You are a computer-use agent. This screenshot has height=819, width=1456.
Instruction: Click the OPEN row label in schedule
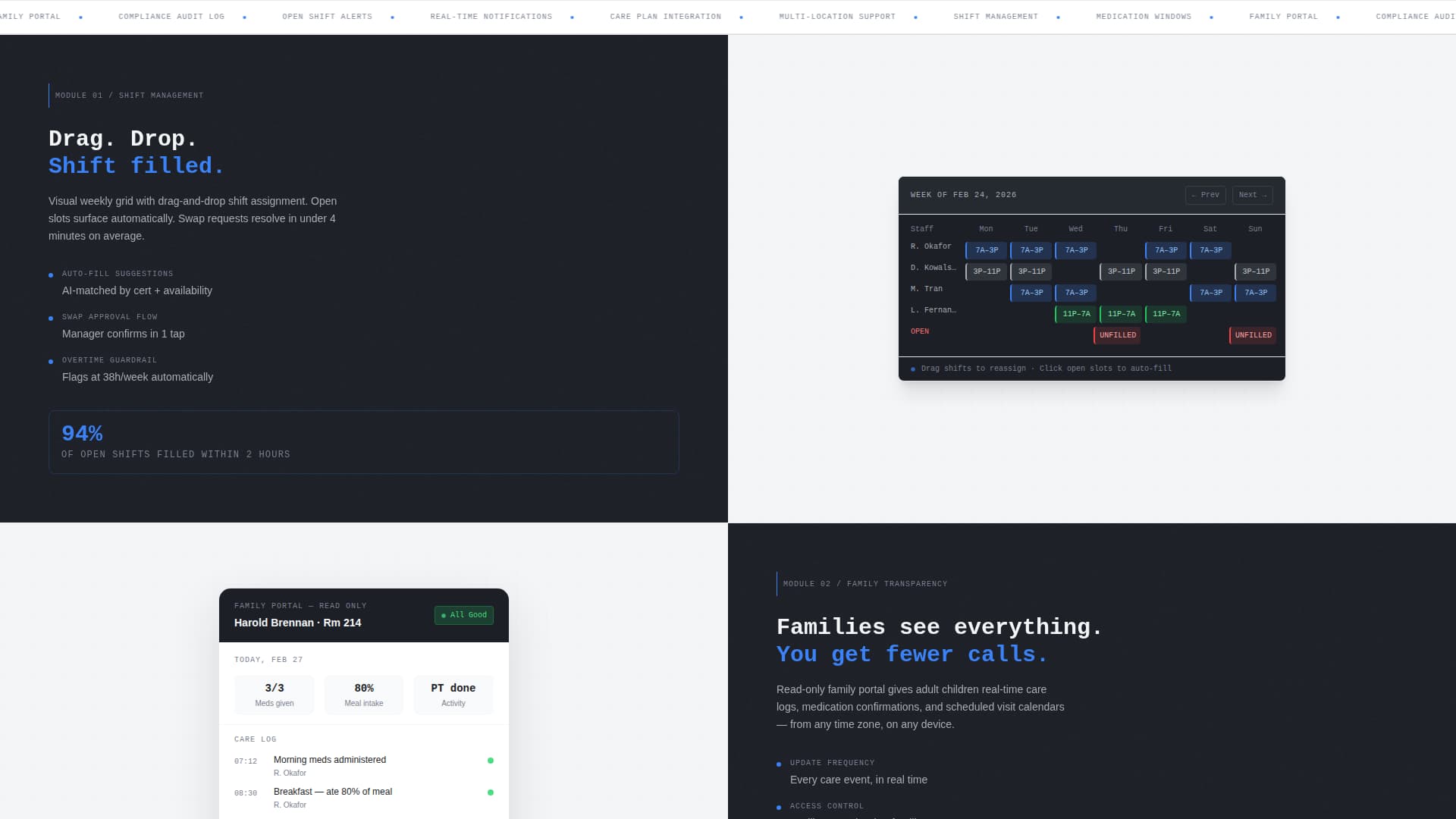point(919,331)
